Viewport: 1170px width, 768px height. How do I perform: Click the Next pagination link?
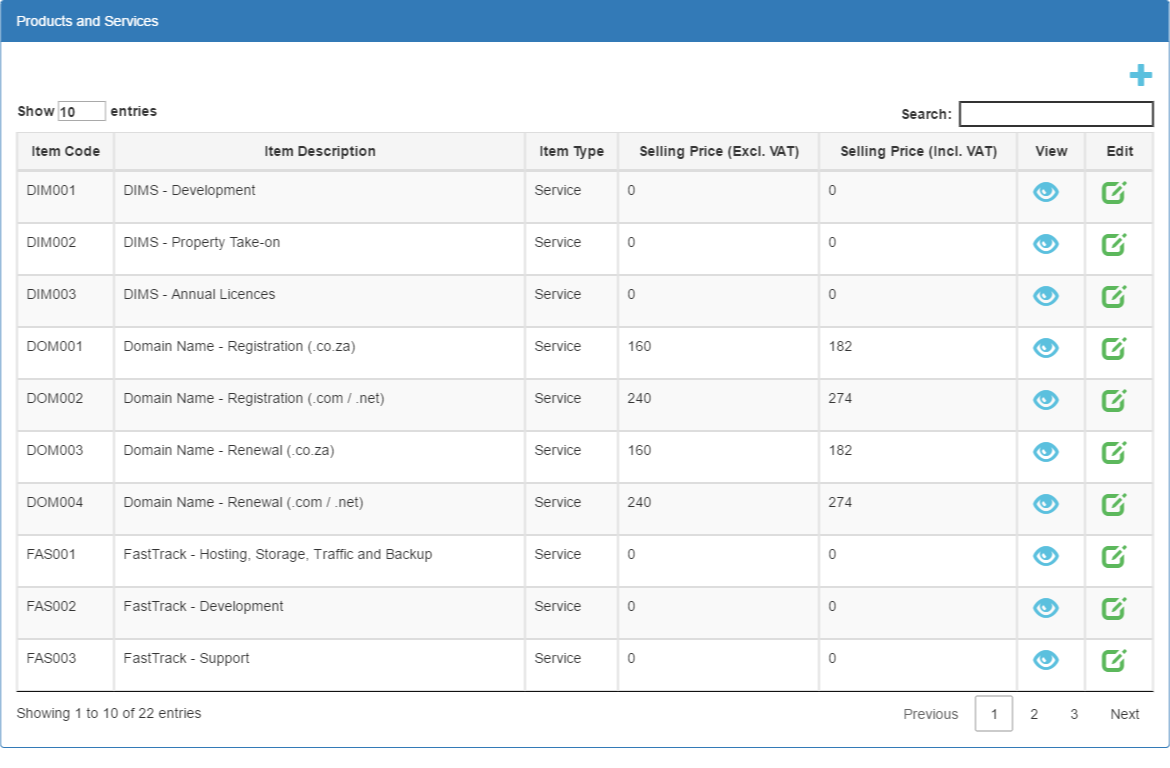1124,714
